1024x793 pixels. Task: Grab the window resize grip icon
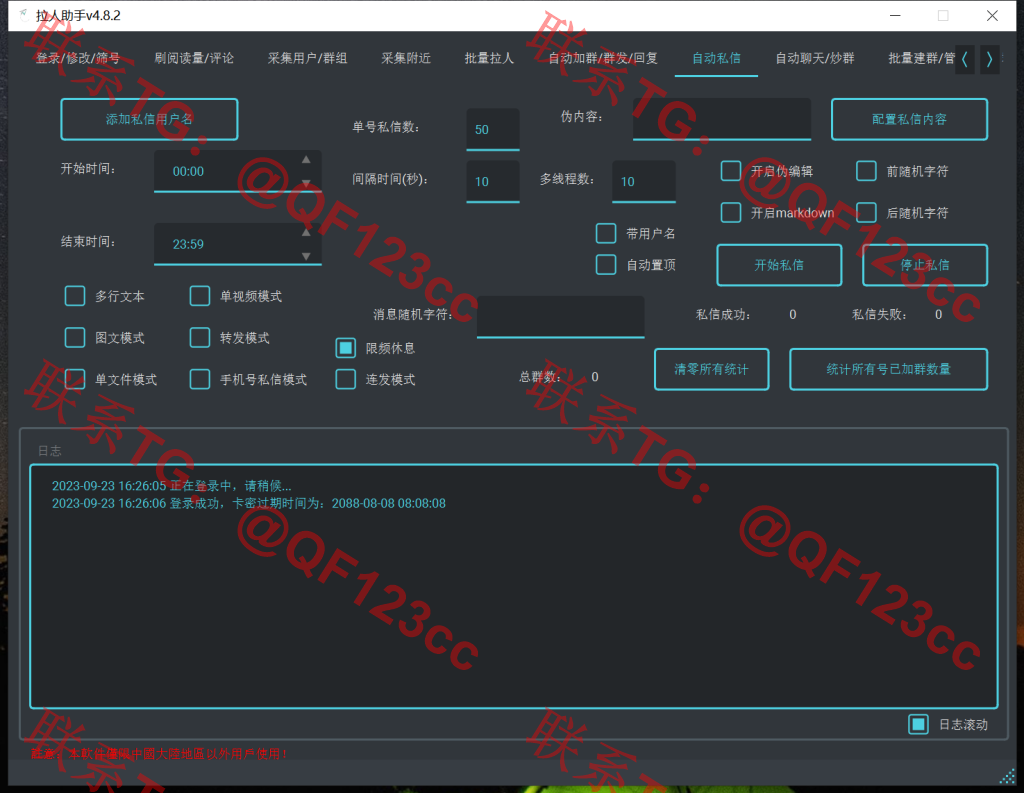[x=1008, y=777]
